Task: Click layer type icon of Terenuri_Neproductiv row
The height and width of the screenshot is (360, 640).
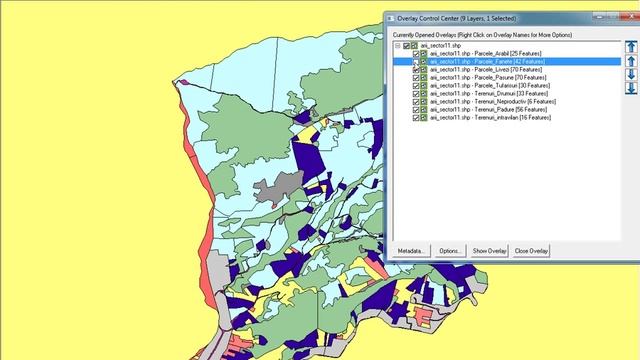Action: (x=424, y=102)
